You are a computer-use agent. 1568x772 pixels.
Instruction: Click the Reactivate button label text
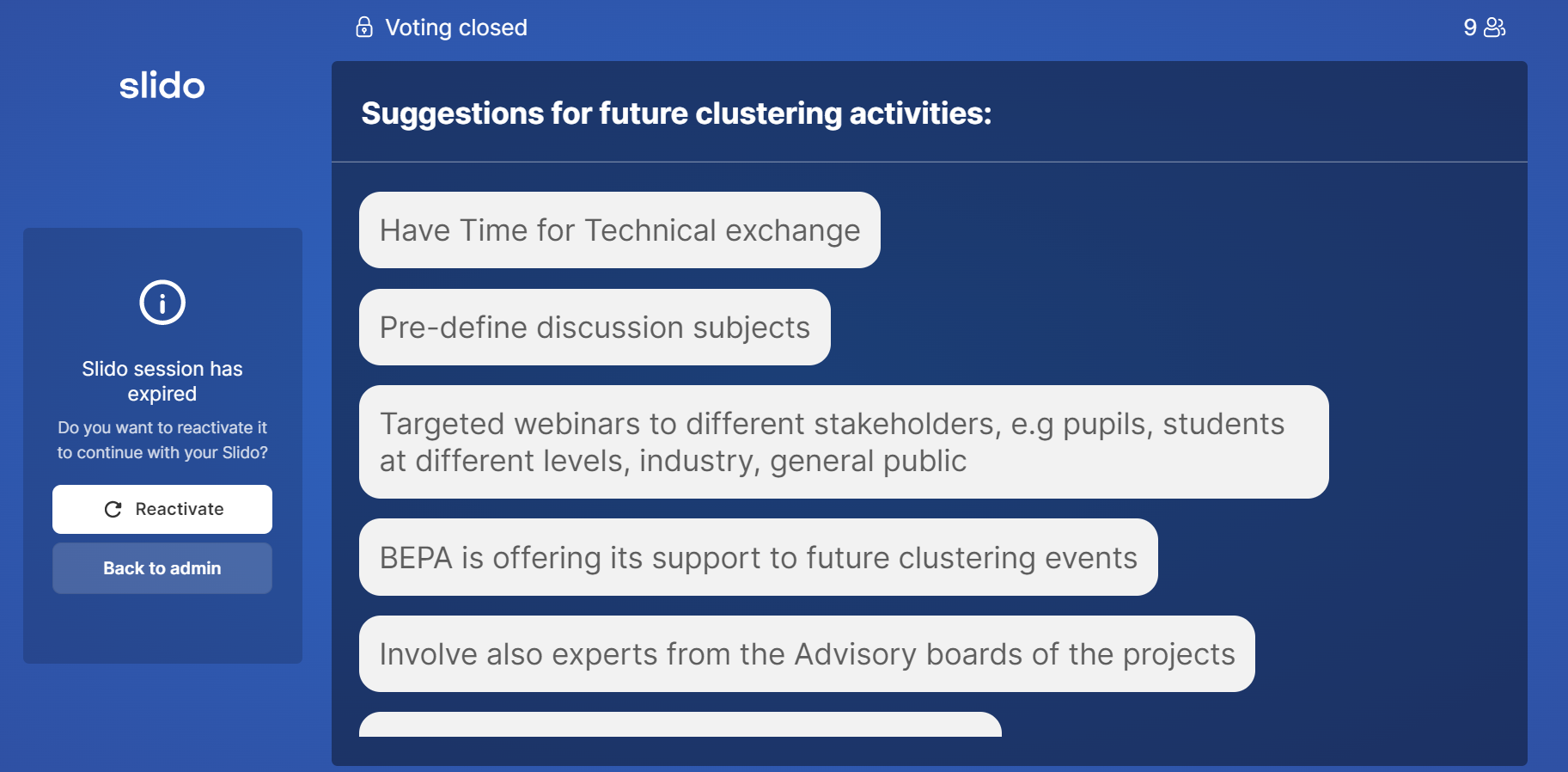180,510
